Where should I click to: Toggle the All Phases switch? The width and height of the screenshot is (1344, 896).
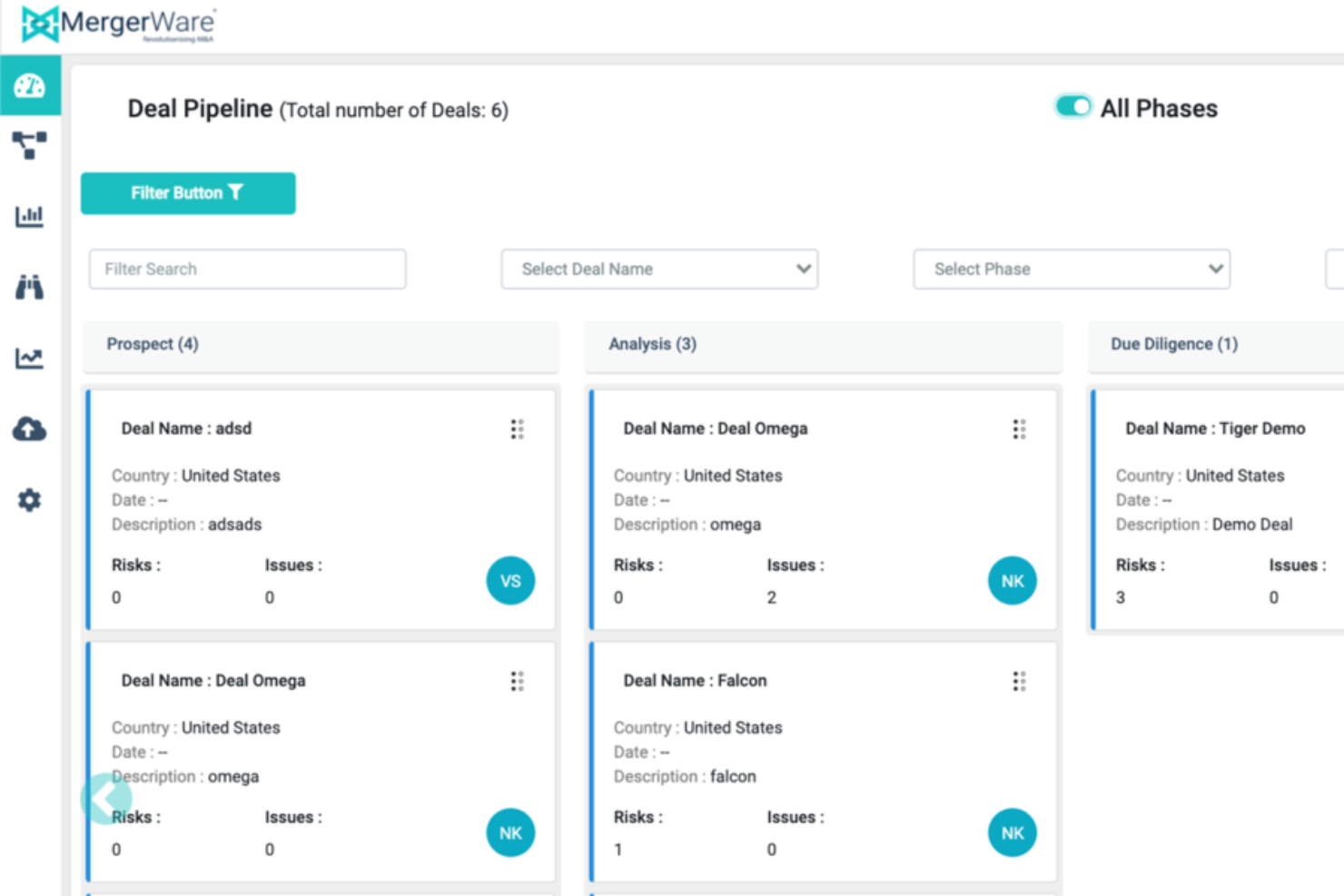pyautogui.click(x=1072, y=106)
